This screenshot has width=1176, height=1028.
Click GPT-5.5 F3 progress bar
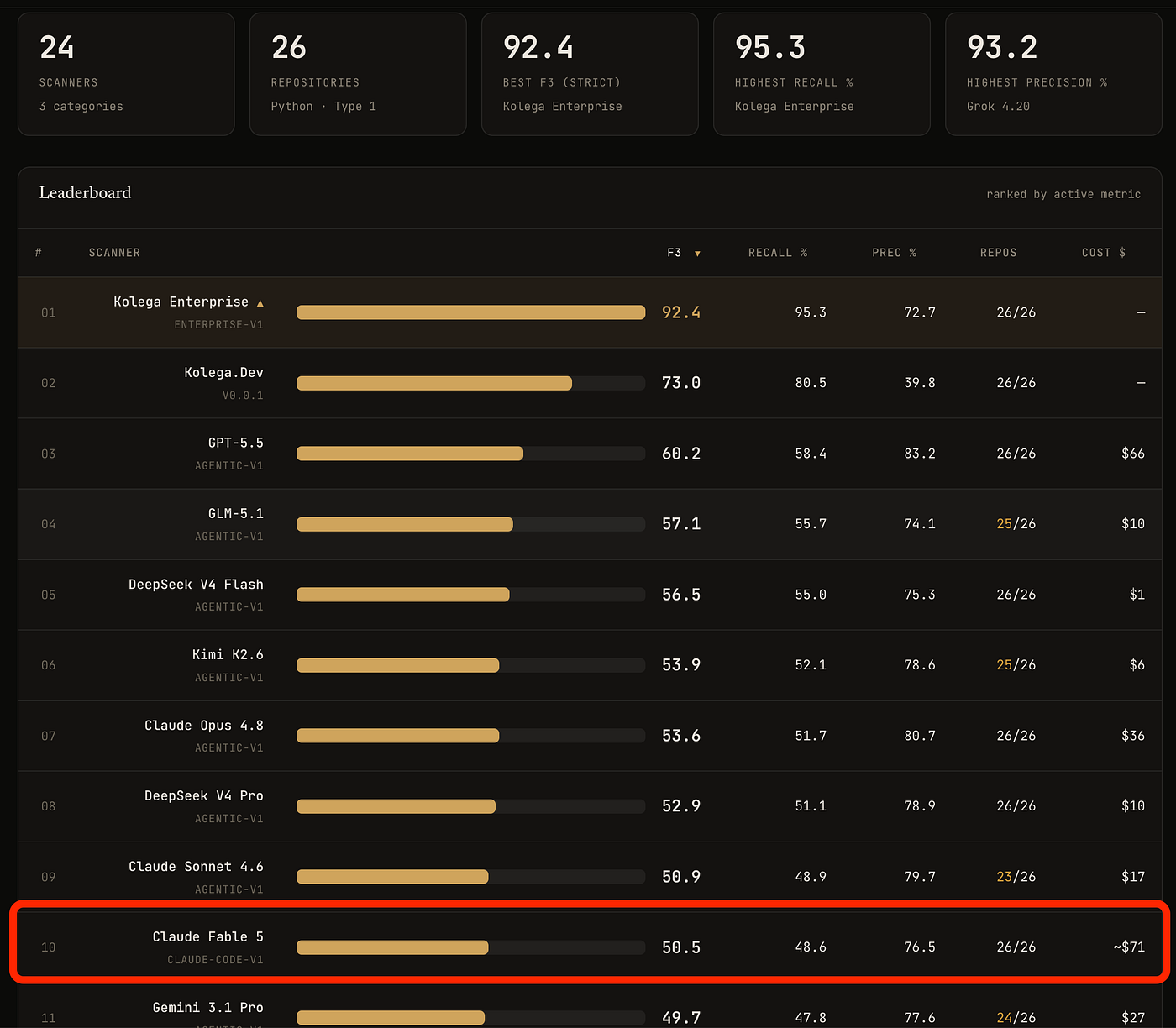tap(470, 454)
